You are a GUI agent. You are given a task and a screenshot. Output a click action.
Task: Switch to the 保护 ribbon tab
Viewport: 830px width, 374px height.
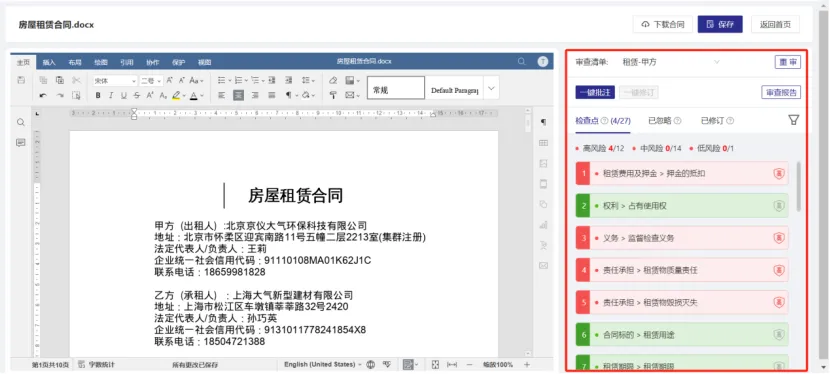(x=178, y=62)
